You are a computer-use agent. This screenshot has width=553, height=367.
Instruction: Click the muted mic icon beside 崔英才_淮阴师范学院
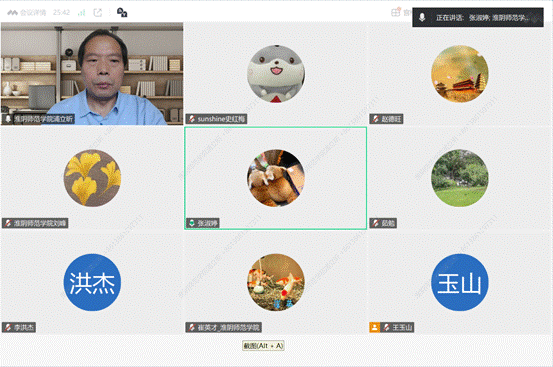(192, 328)
